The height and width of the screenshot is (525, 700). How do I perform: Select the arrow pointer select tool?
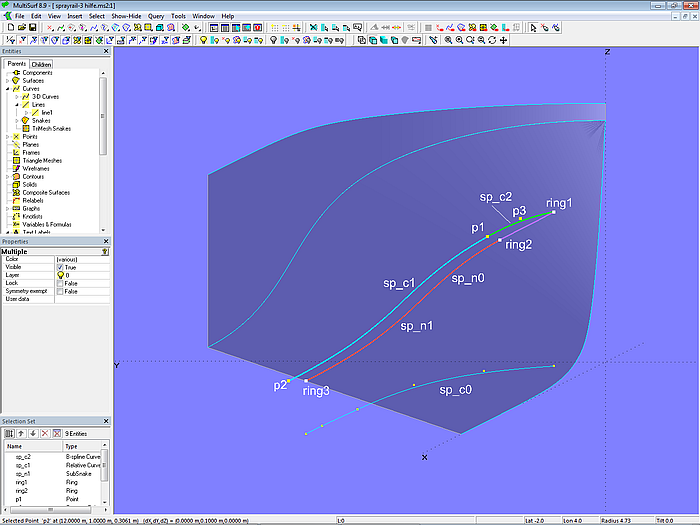(x=534, y=27)
